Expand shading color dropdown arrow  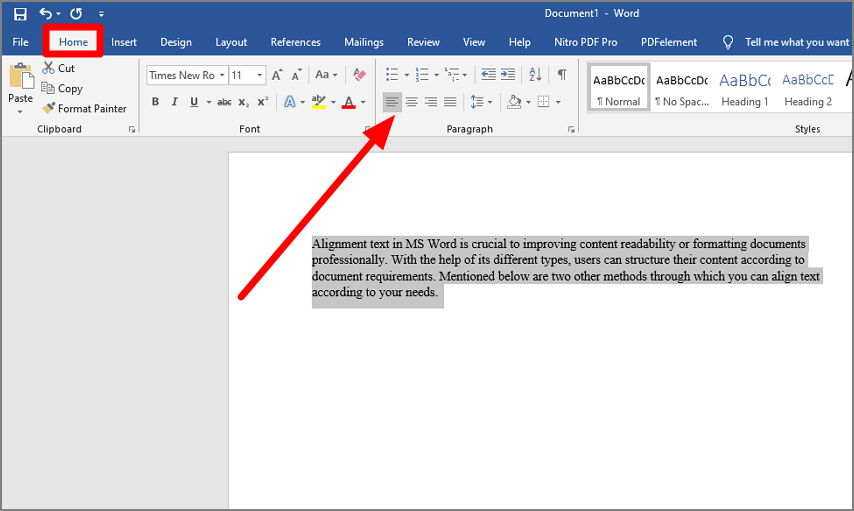(528, 102)
